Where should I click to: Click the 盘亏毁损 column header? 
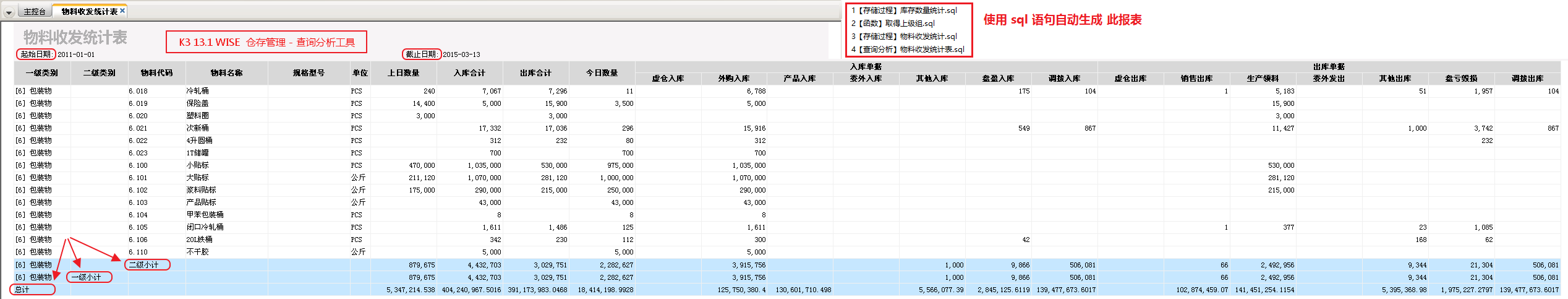1461,79
